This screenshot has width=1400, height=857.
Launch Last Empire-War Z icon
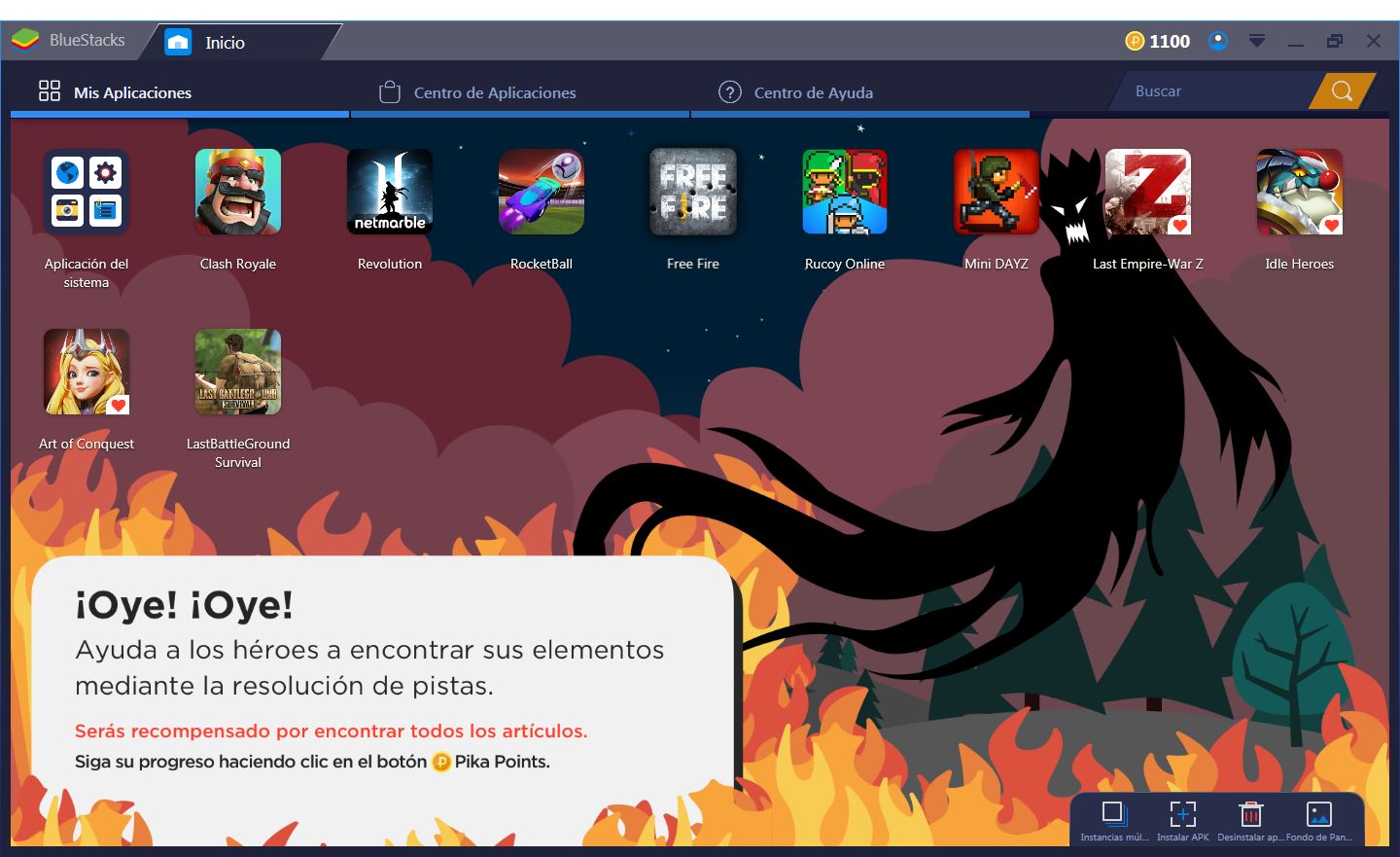coord(1148,192)
